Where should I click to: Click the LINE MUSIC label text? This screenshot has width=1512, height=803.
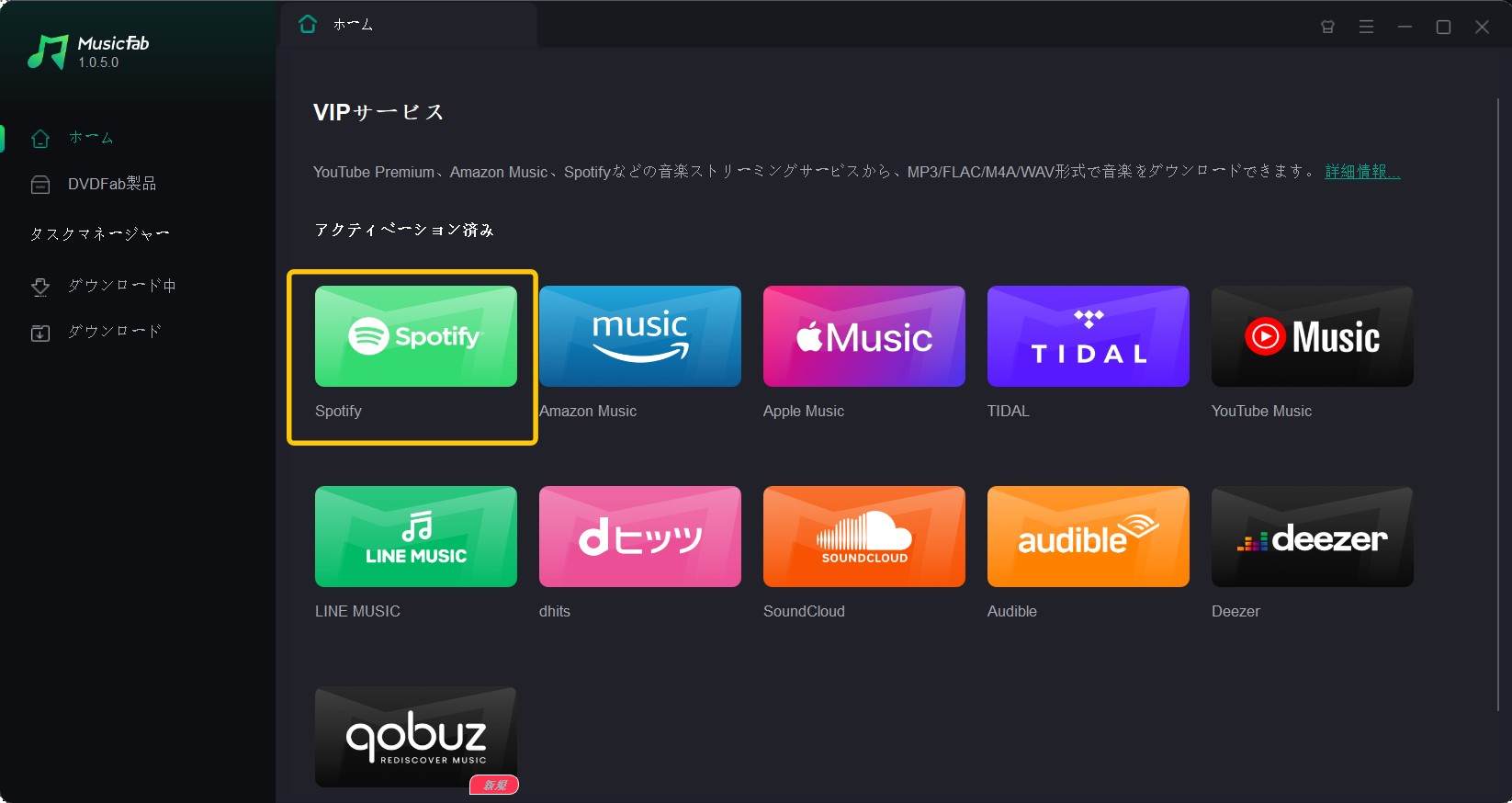pos(357,611)
